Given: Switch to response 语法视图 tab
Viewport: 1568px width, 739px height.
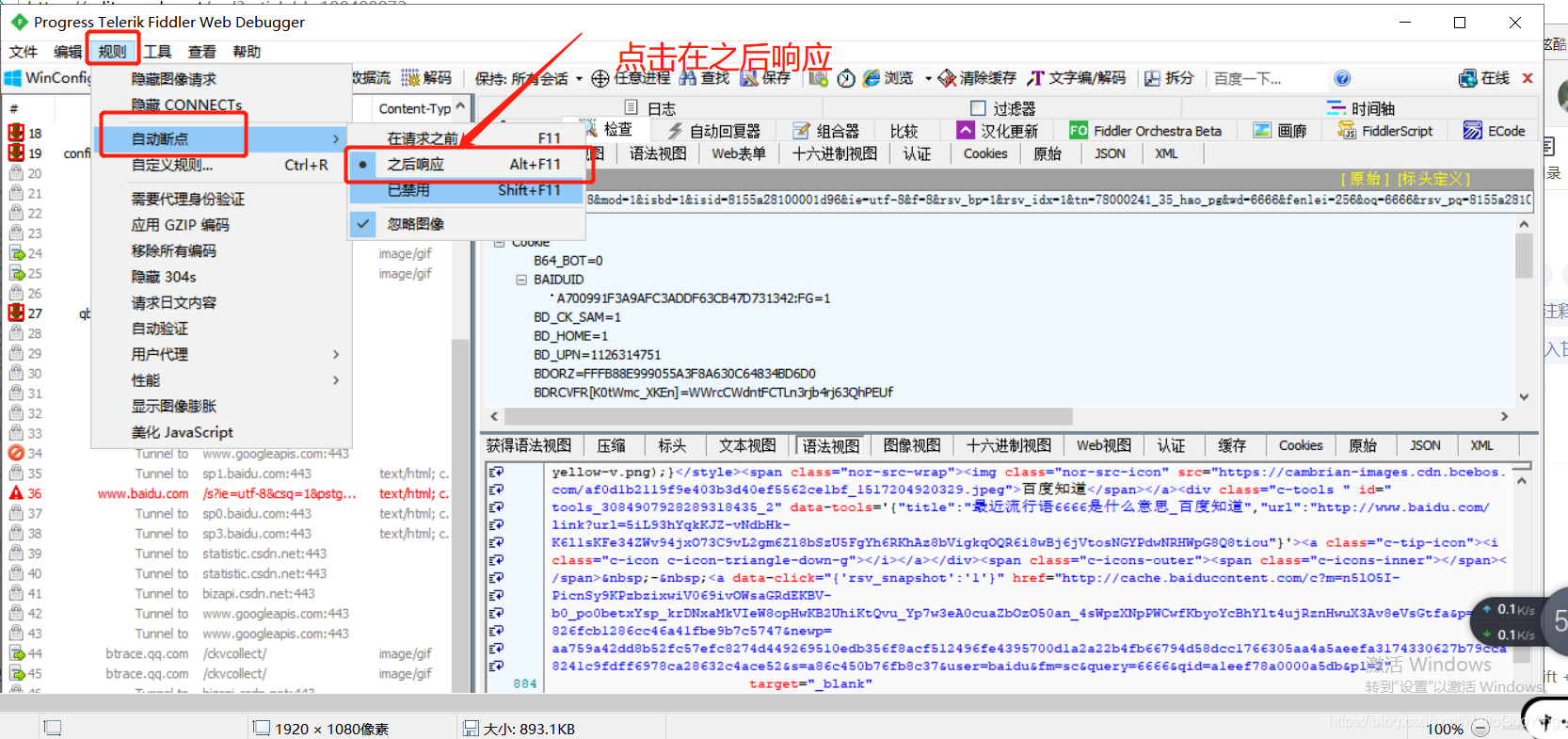Looking at the screenshot, I should pos(830,445).
